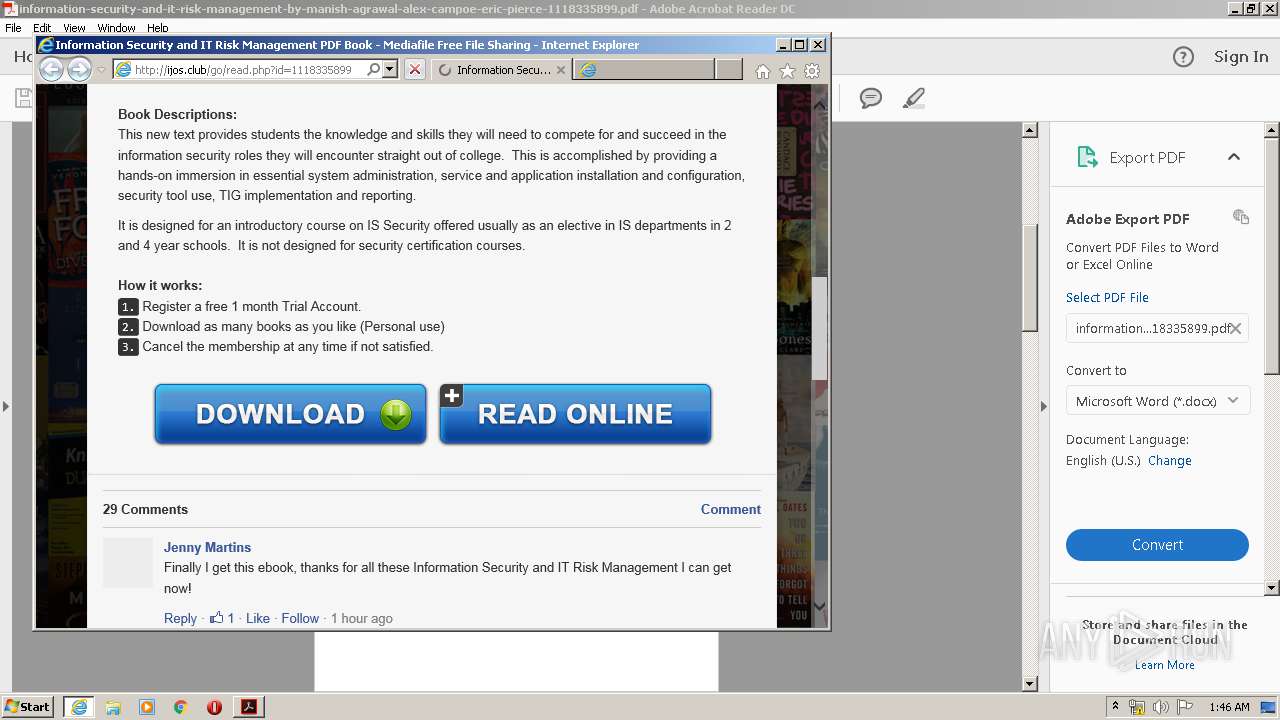
Task: Collapse Acrobat right tools pane arrow
Action: coord(1044,406)
